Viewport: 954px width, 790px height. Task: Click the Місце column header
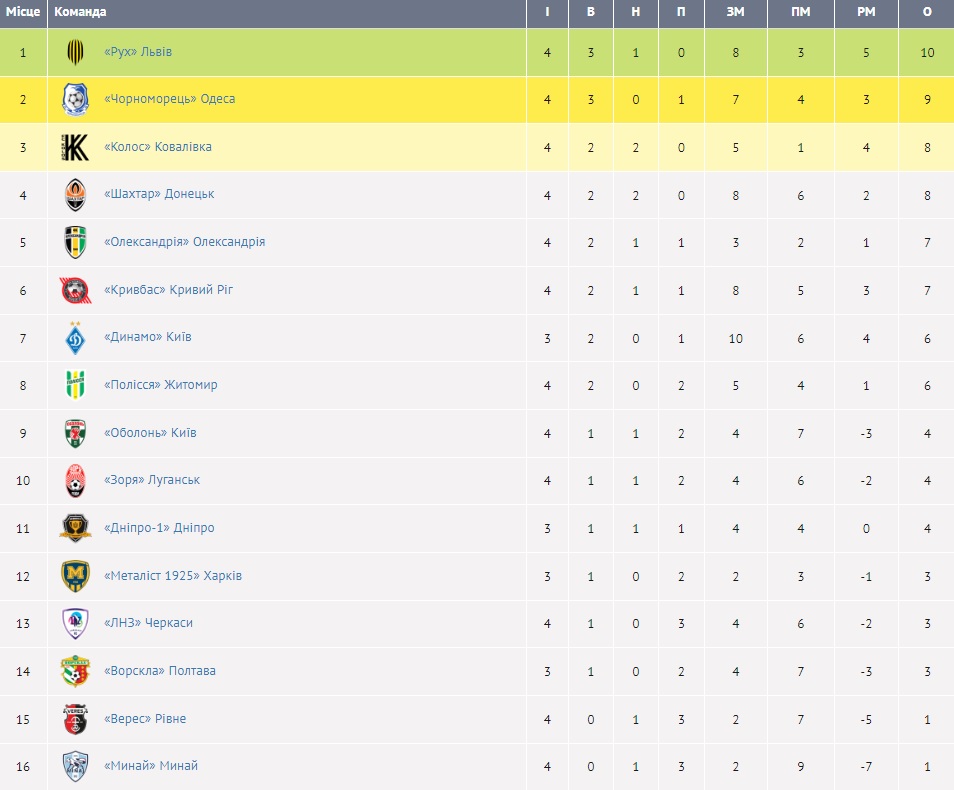click(23, 12)
